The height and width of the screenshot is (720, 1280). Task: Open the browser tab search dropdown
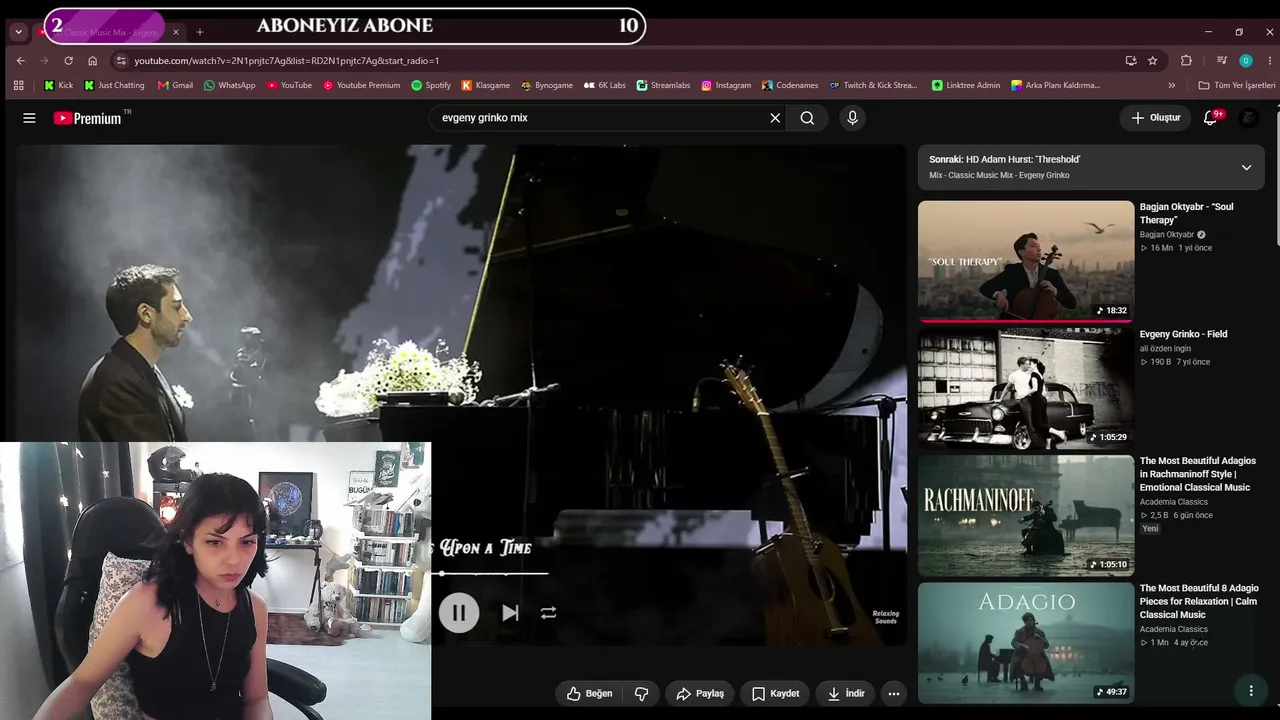click(18, 32)
